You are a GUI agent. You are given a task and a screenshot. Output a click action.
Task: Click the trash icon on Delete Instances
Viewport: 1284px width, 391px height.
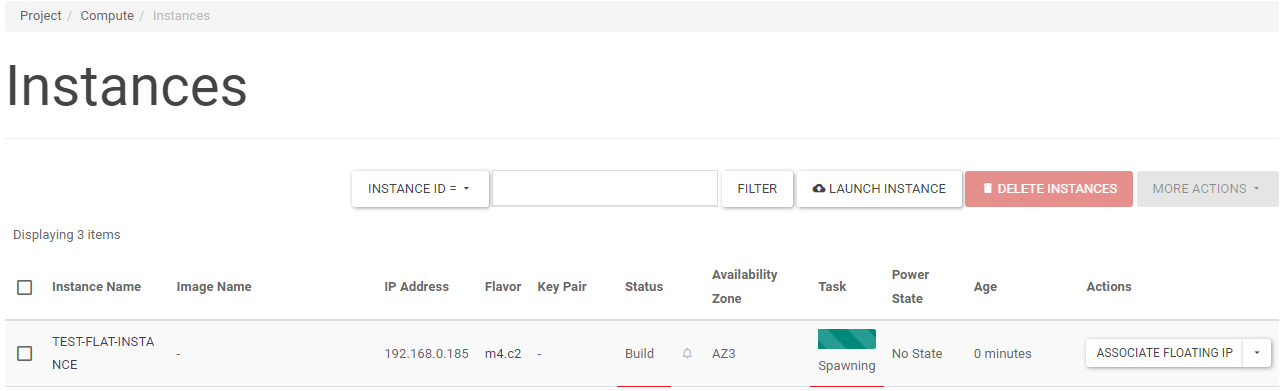[988, 189]
